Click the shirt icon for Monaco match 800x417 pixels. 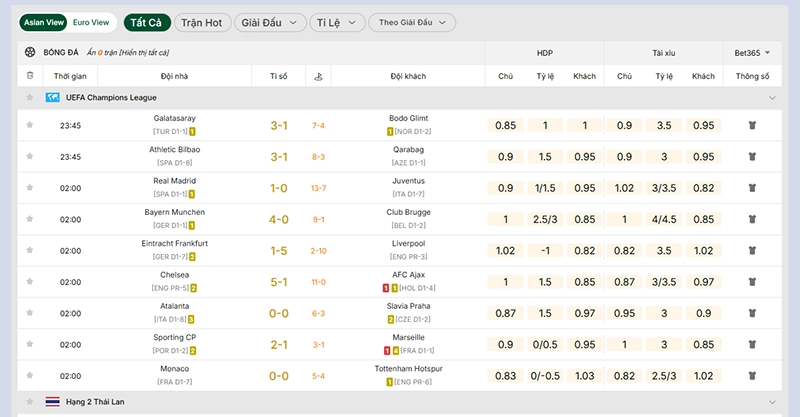[x=752, y=376]
